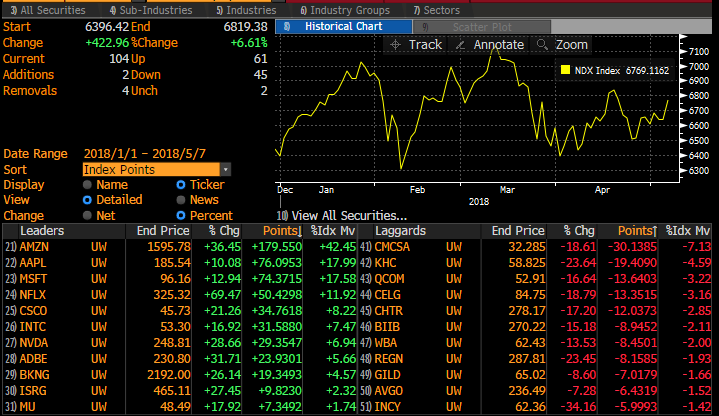This screenshot has width=719, height=416.
Task: Select the Percent change radio button
Action: [181, 216]
